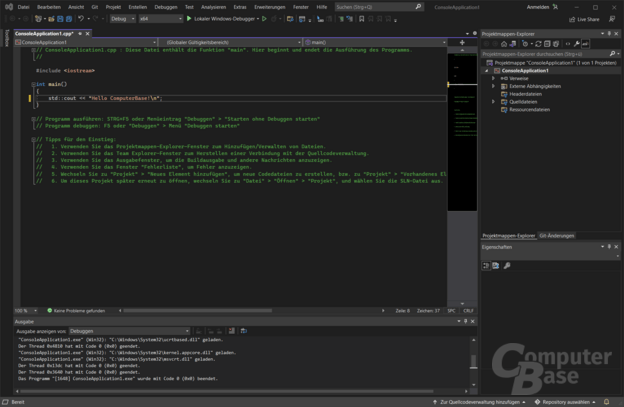
Task: Pin the ConsoleApplication1.cpp tab
Action: [x=80, y=34]
